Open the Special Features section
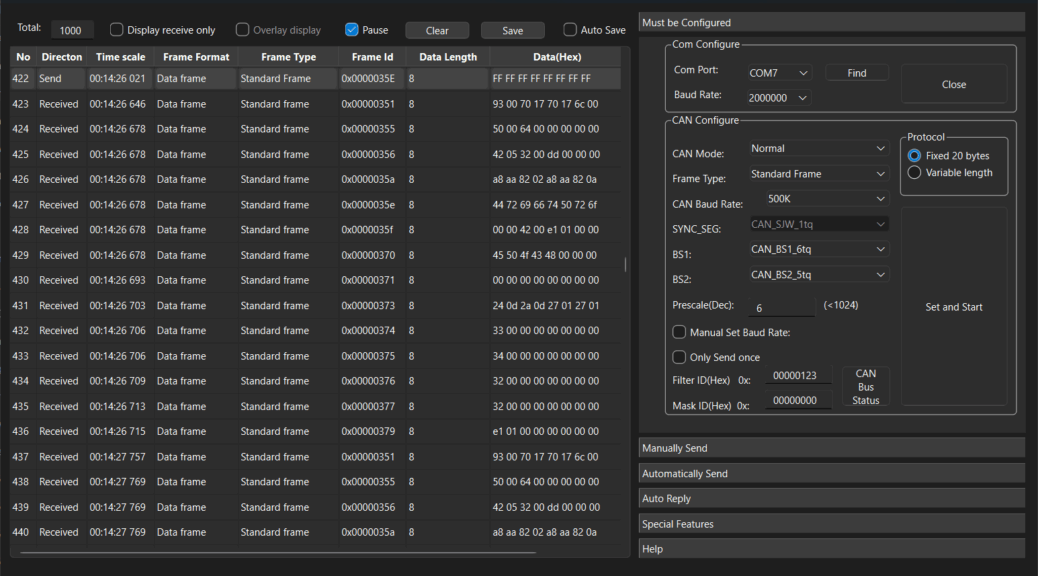This screenshot has height=576, width=1038. coord(831,524)
